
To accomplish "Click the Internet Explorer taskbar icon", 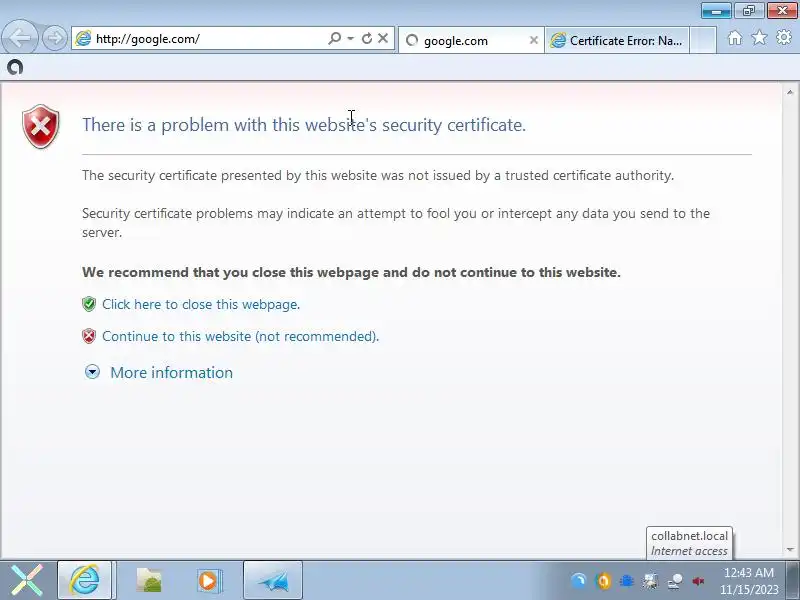I will pos(85,580).
